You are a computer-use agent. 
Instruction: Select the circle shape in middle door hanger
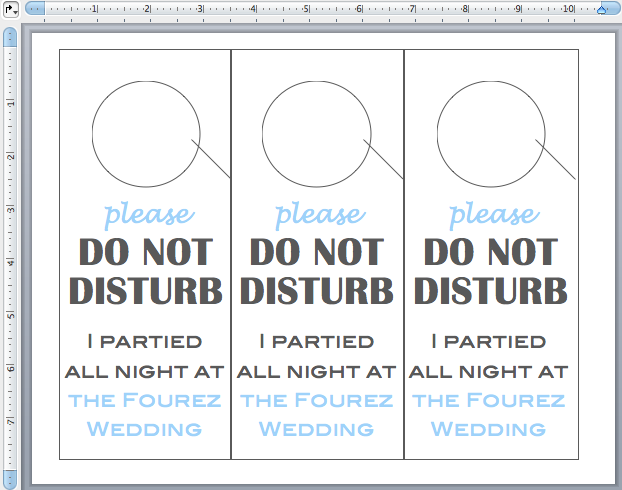(317, 134)
